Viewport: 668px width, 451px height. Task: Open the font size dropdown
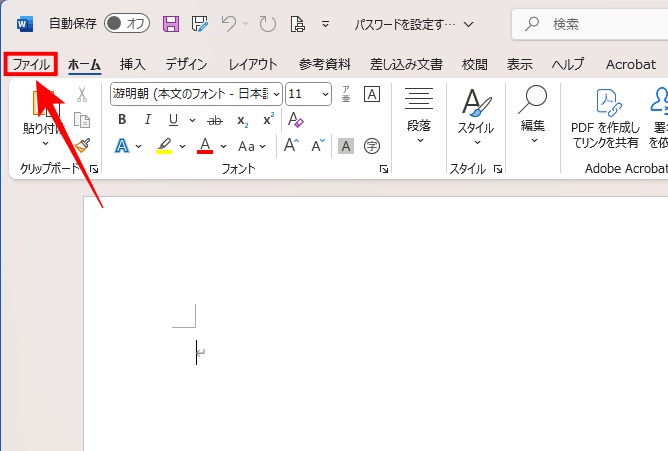(x=325, y=94)
